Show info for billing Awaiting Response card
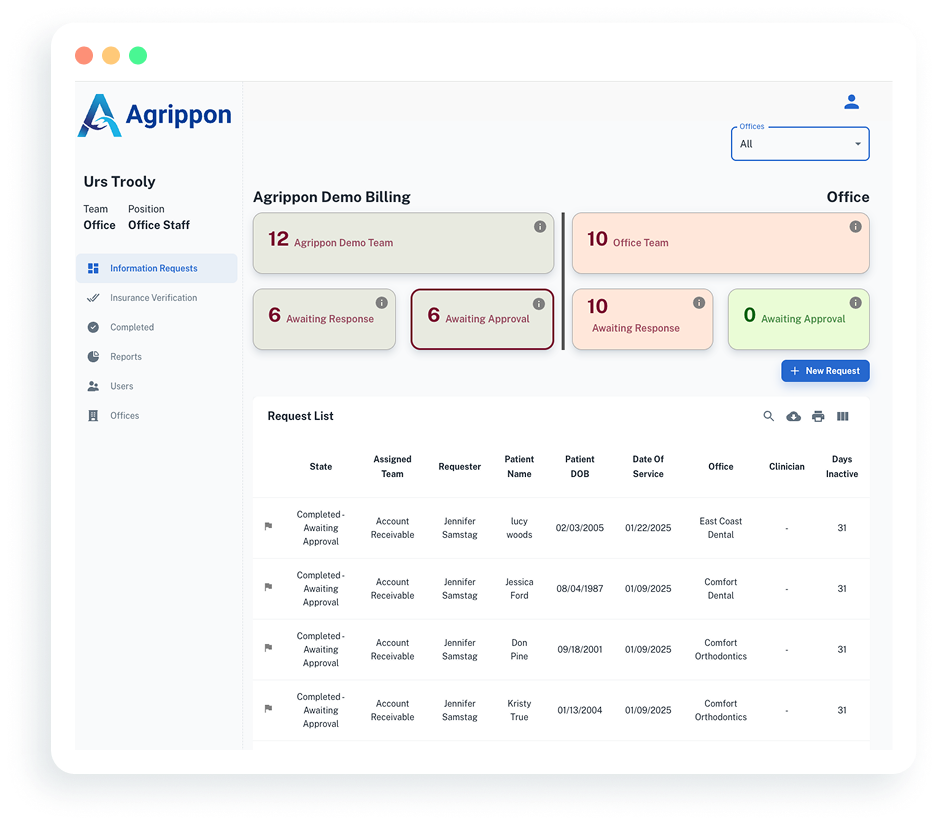938x824 pixels. tap(381, 303)
